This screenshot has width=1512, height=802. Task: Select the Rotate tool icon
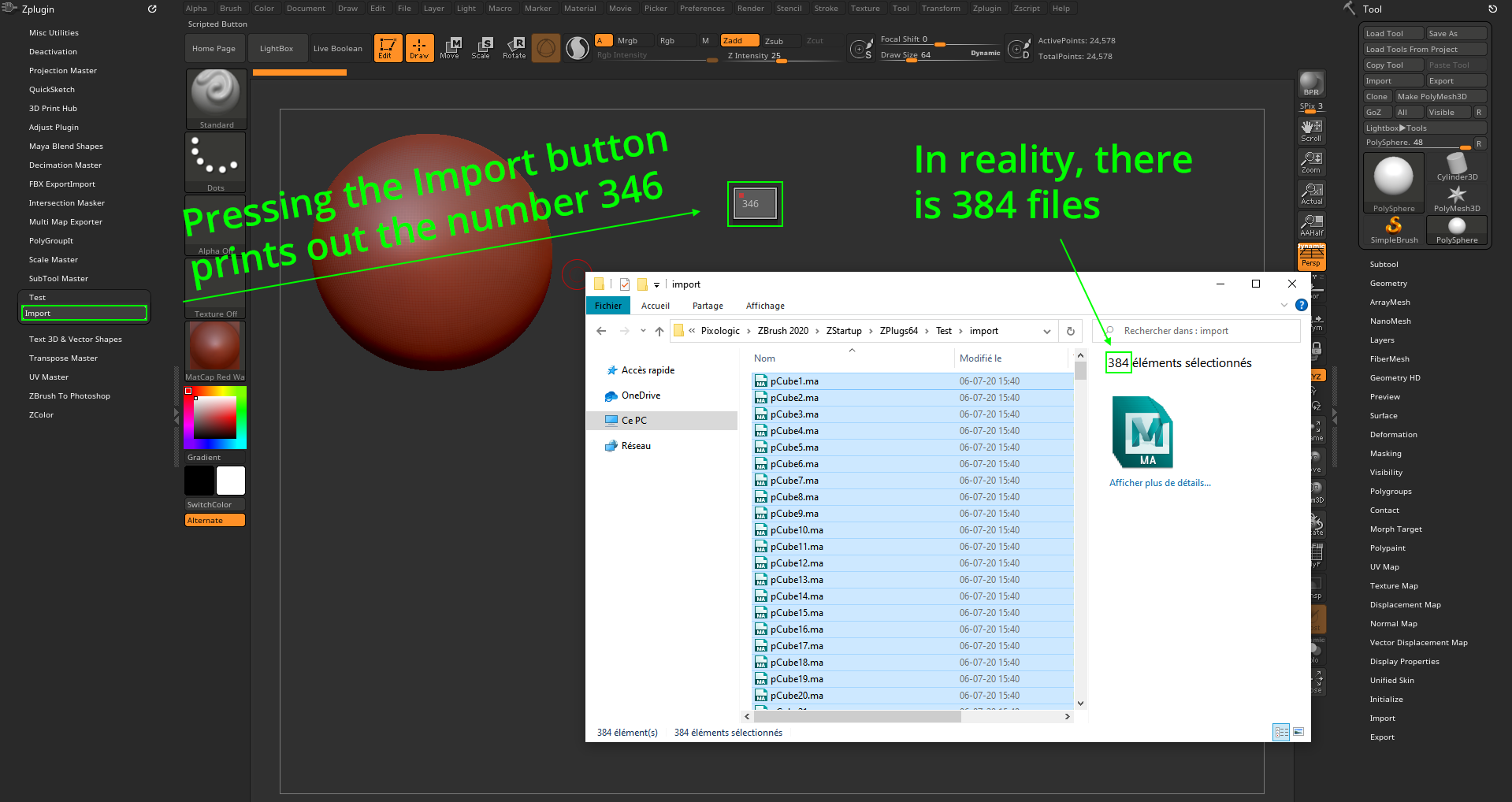pos(515,48)
